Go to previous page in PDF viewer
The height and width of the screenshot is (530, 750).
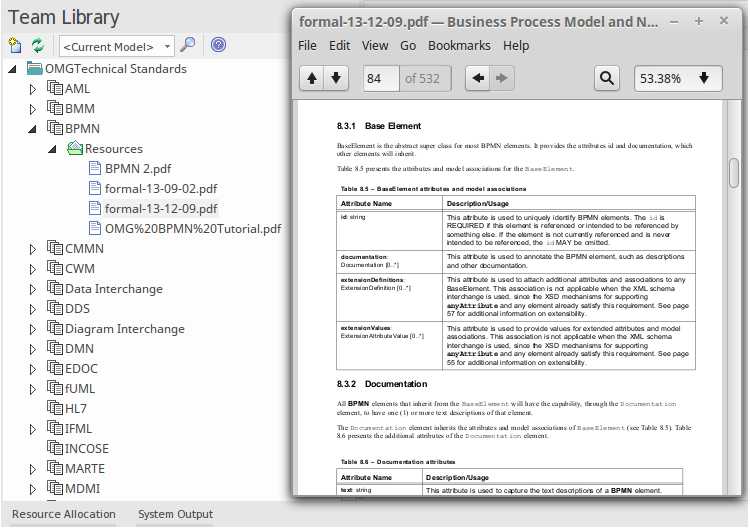(x=312, y=78)
